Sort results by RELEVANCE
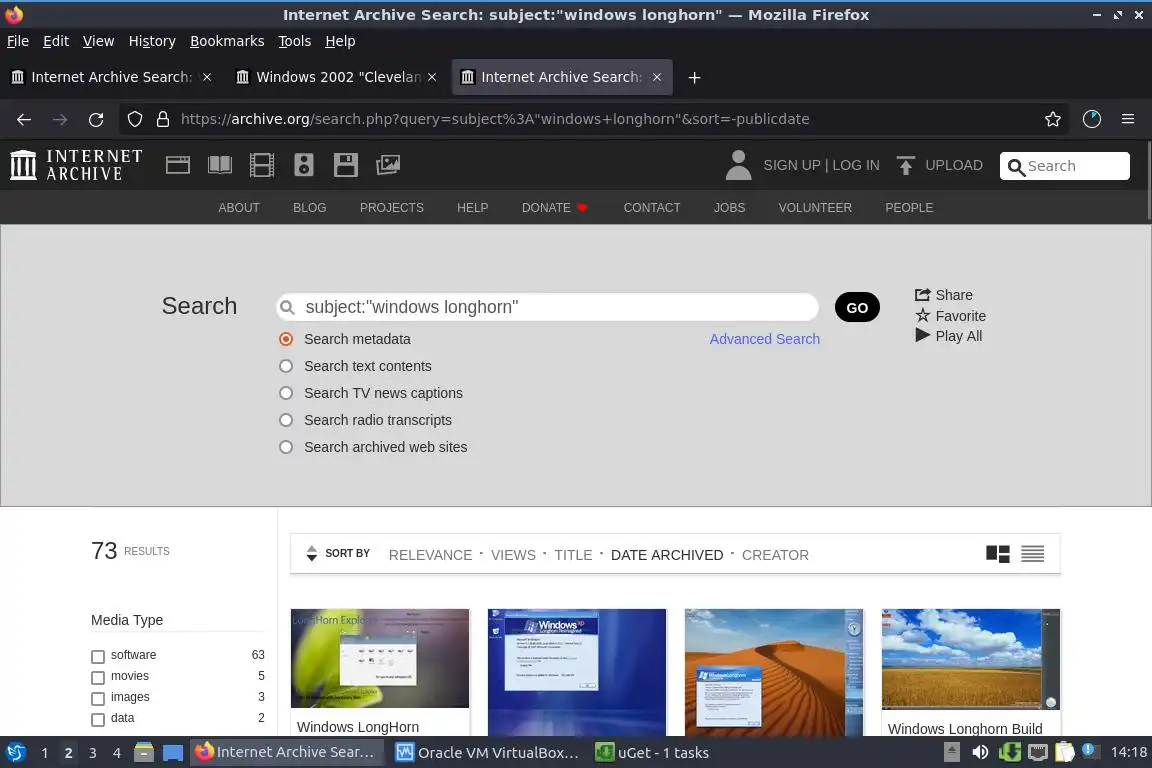Viewport: 1152px width, 768px height. tap(430, 555)
